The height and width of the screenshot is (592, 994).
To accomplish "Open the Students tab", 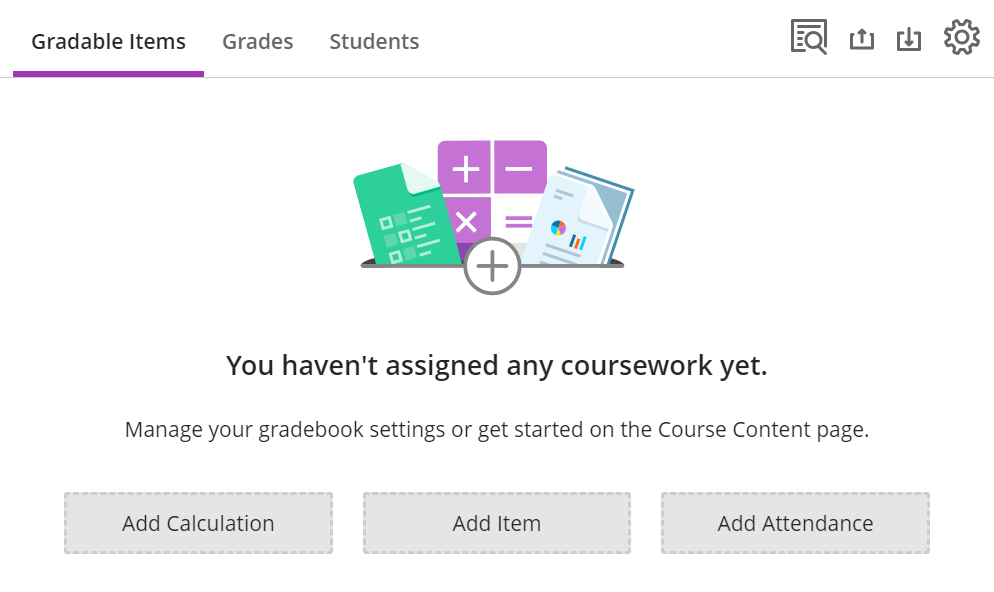I will pos(374,41).
